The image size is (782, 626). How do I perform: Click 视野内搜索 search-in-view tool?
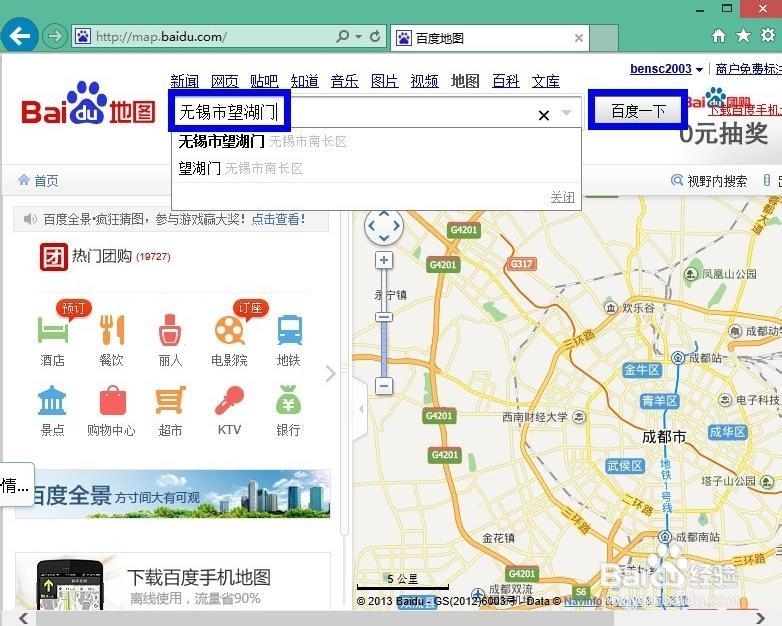(x=709, y=181)
